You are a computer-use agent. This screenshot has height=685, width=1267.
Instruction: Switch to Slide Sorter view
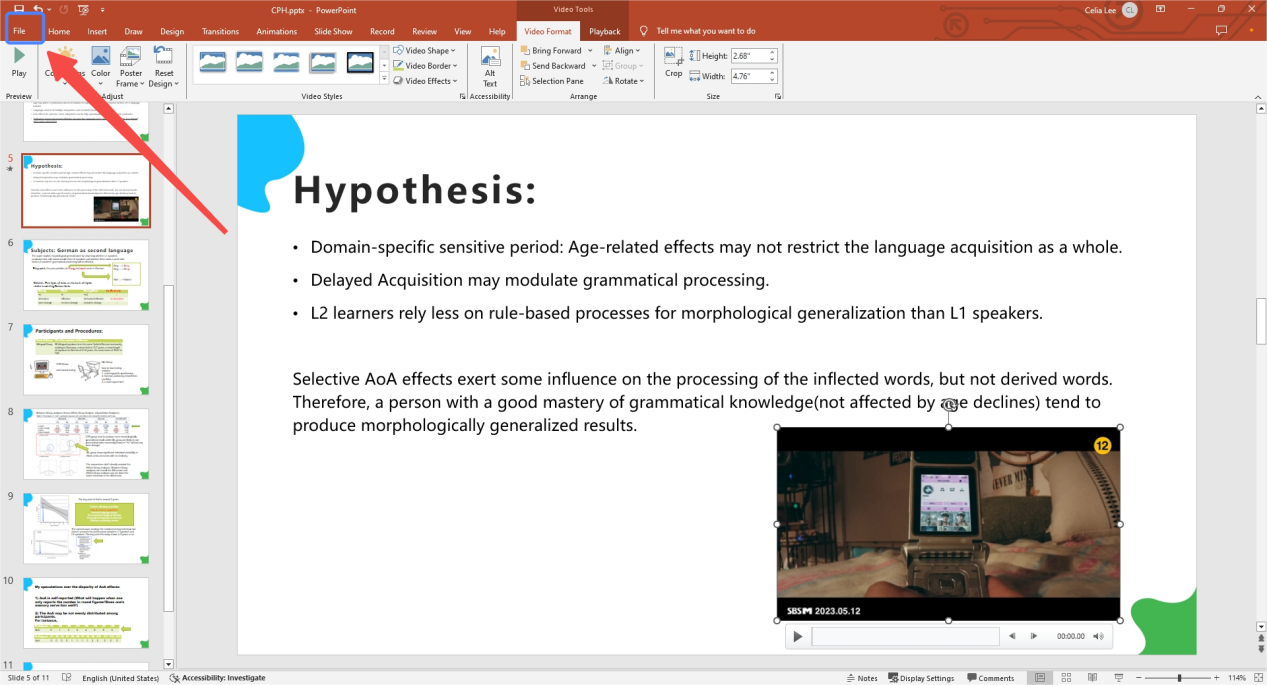pos(1066,678)
